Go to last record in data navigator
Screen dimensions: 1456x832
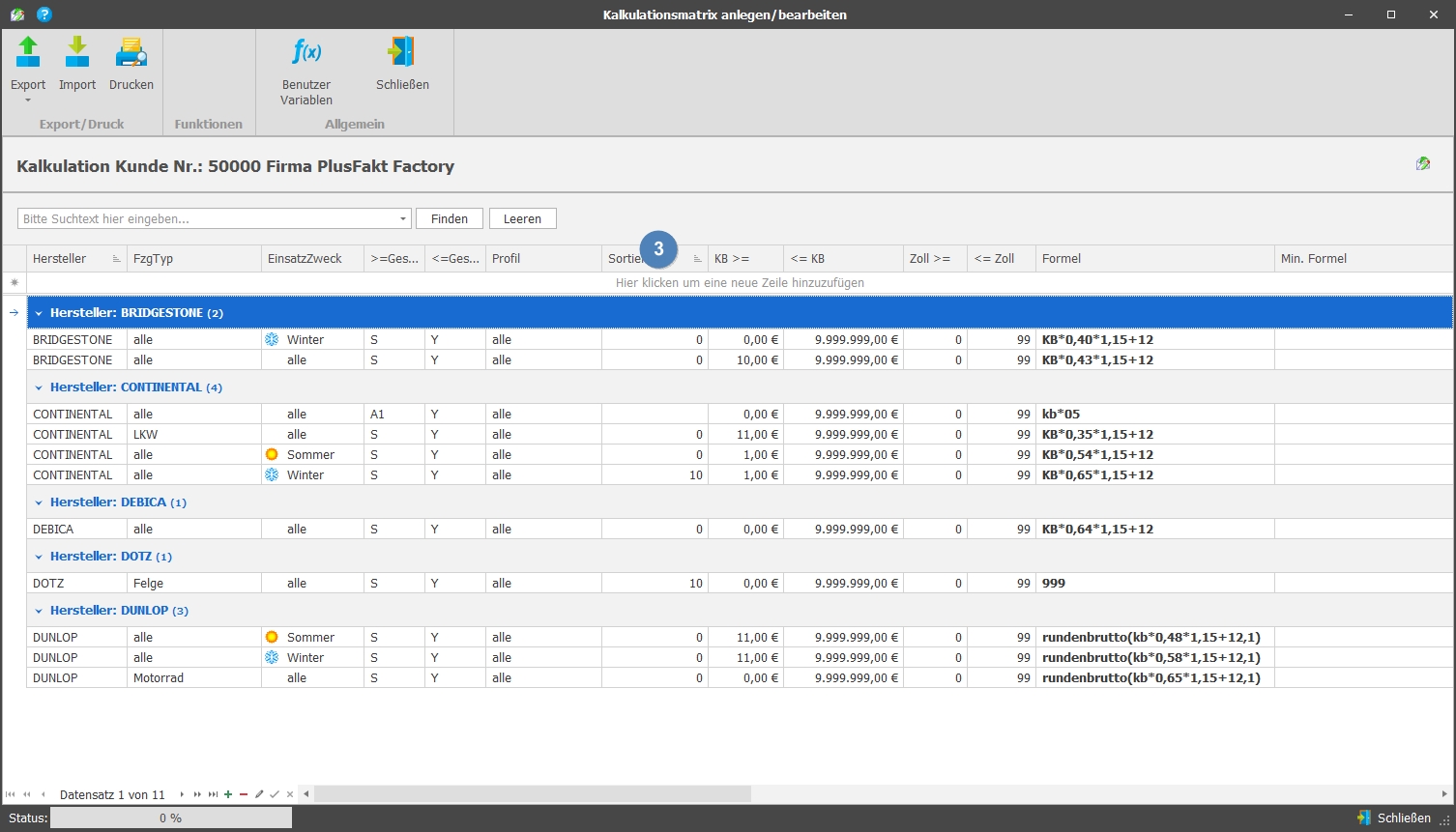click(213, 794)
